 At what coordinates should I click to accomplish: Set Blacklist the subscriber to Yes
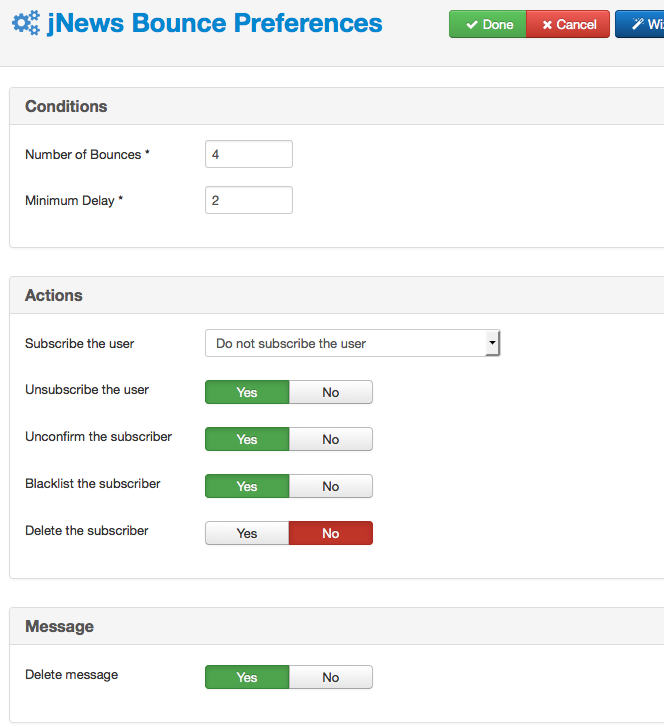point(247,486)
